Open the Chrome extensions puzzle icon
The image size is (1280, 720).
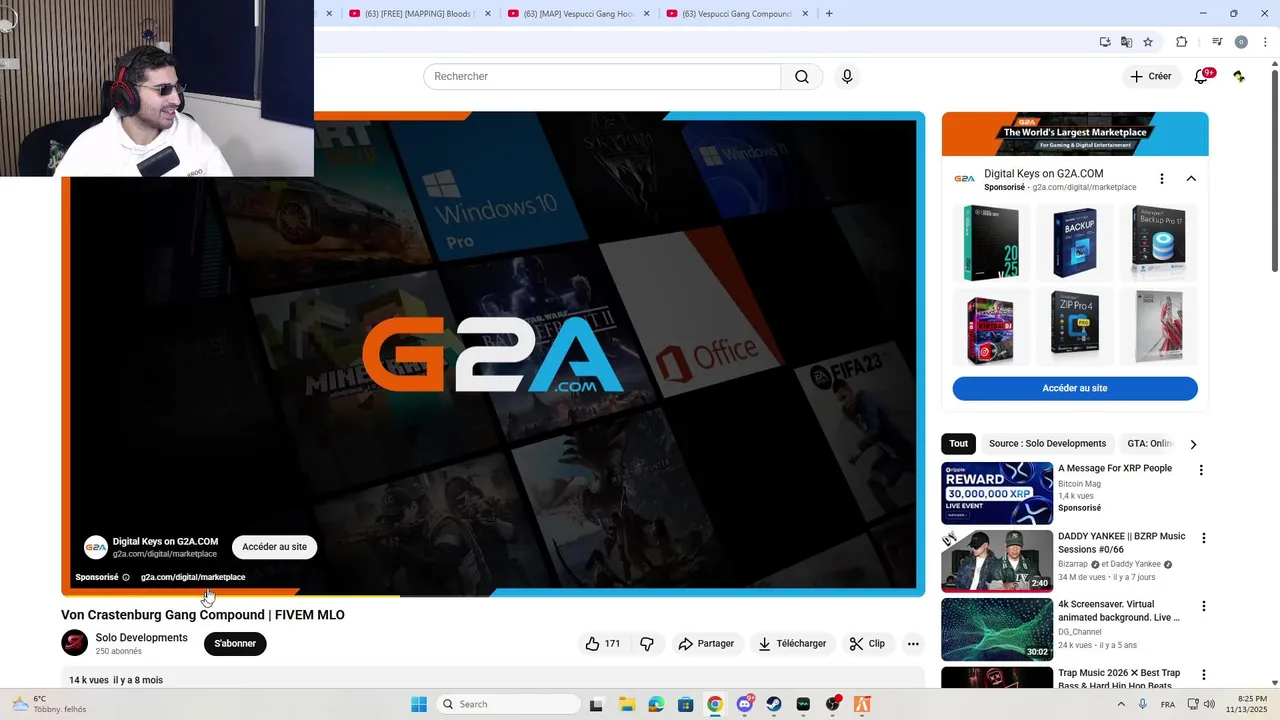[x=1181, y=42]
